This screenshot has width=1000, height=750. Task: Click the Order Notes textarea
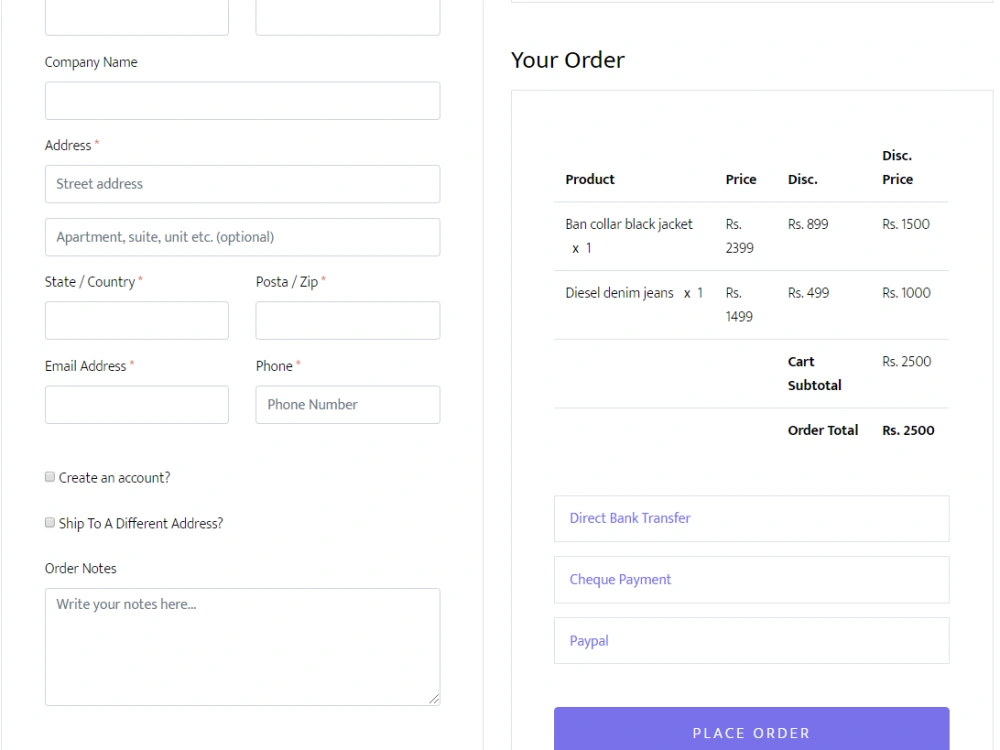tap(242, 647)
